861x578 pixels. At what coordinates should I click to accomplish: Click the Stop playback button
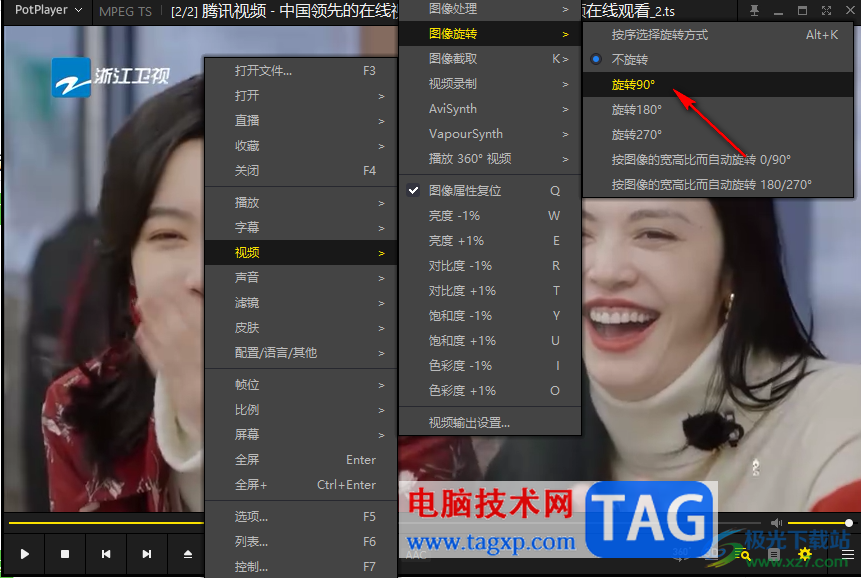coord(65,554)
